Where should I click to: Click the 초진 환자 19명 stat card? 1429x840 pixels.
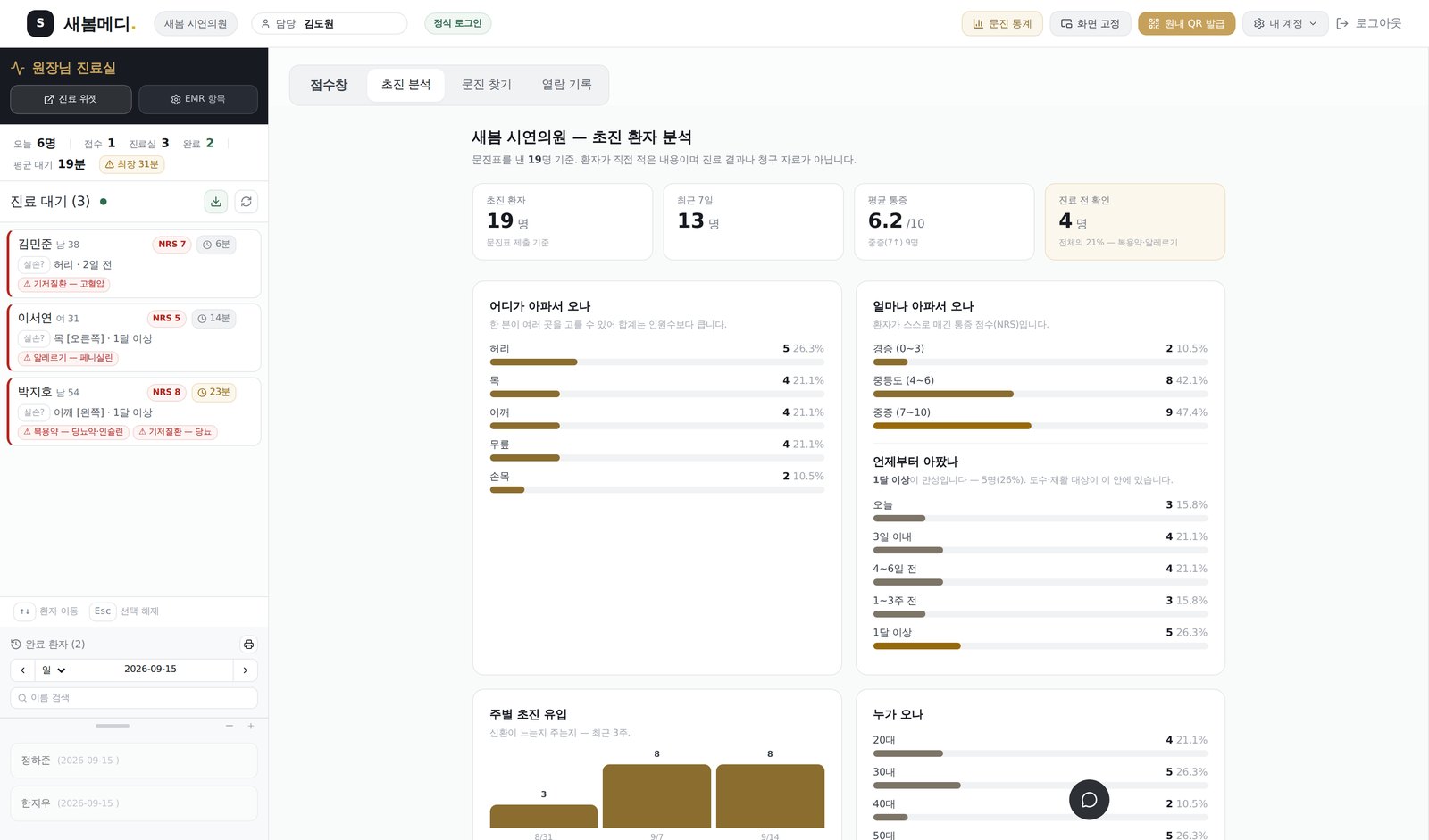coord(563,222)
